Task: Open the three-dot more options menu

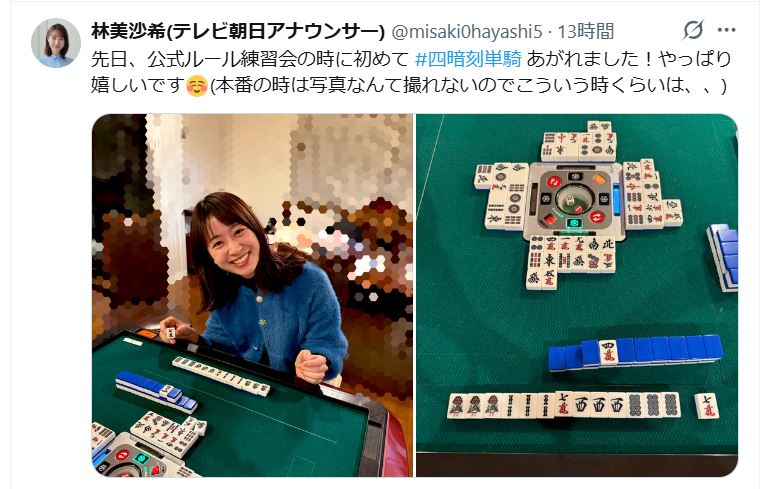Action: point(726,30)
